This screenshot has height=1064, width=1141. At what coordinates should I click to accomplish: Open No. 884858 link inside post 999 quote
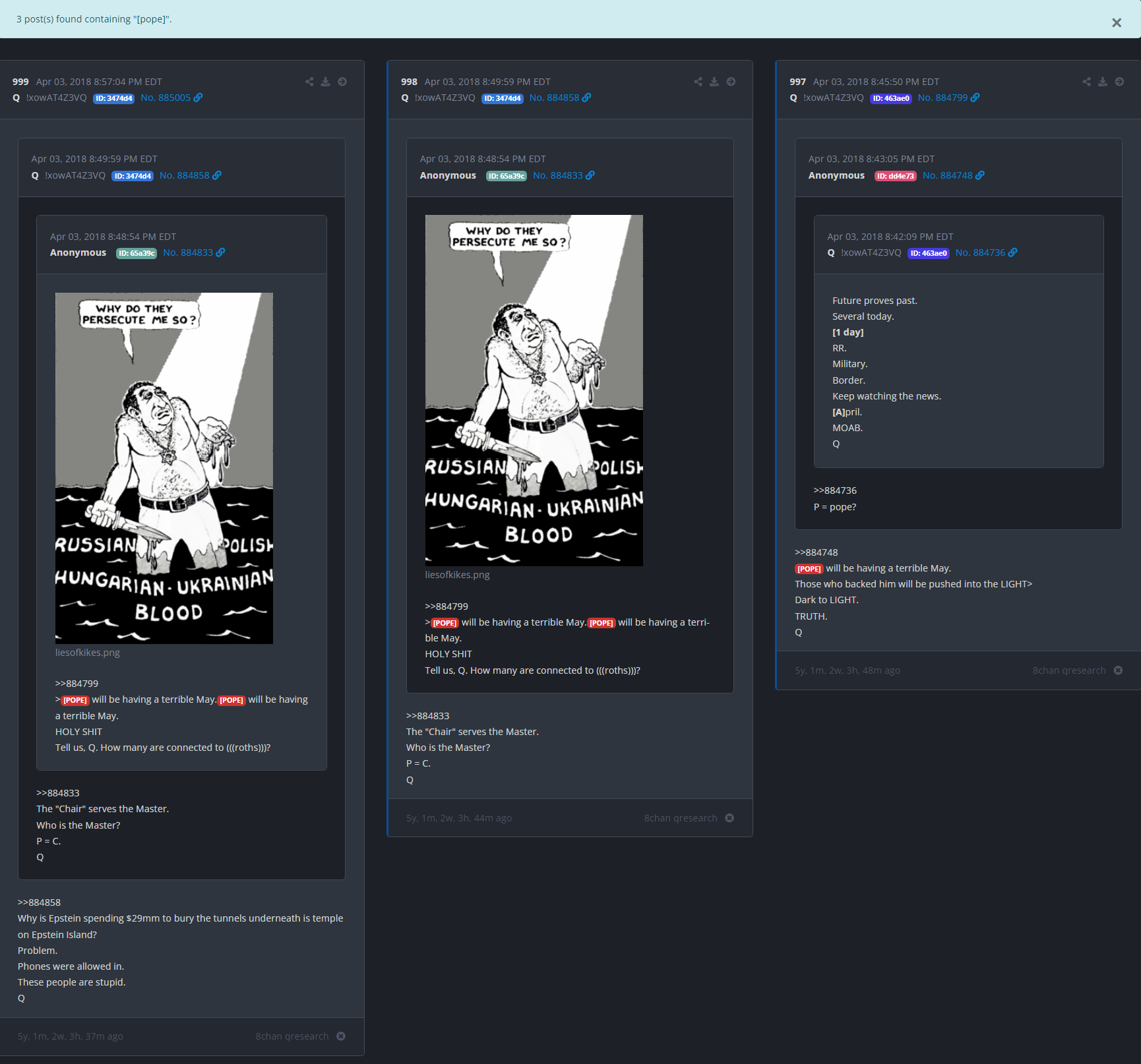click(185, 175)
